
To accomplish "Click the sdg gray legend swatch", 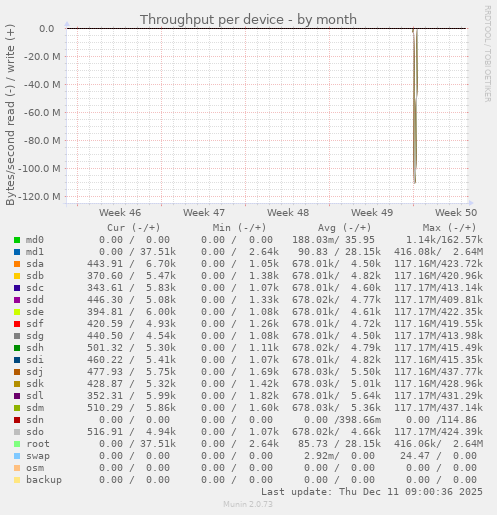I will click(17, 336).
